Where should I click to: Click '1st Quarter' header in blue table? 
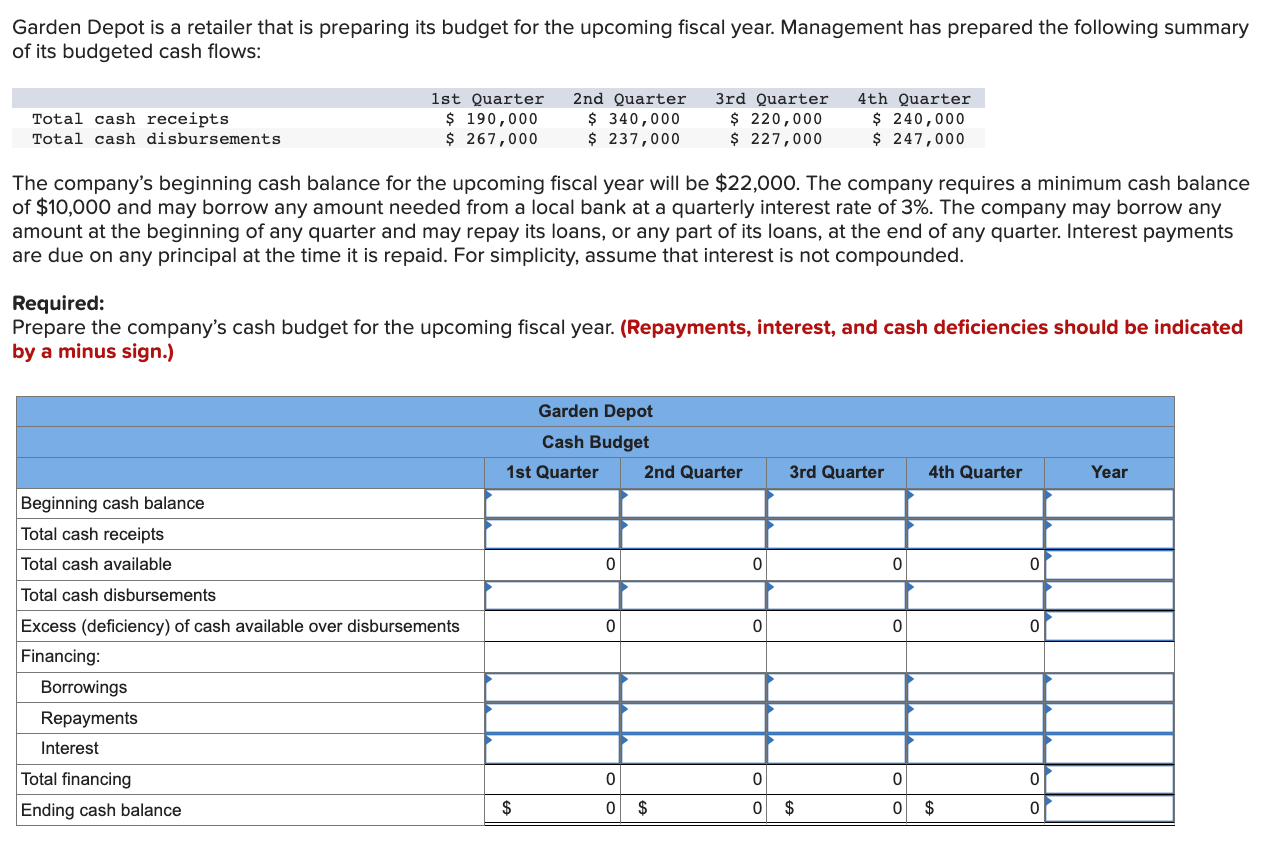pos(552,472)
